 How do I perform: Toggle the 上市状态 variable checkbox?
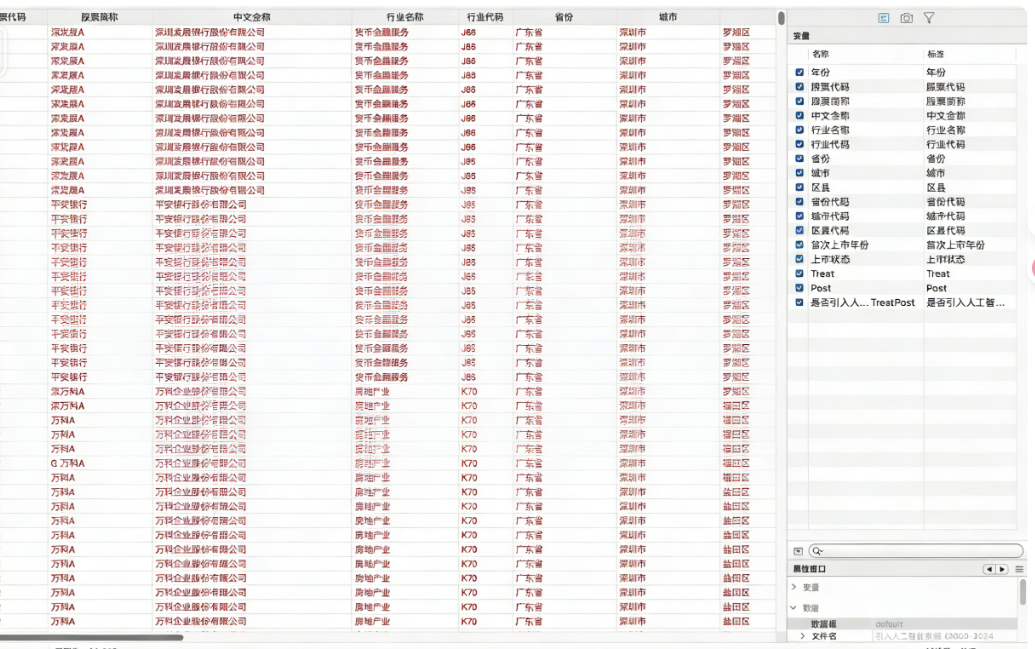coord(799,259)
